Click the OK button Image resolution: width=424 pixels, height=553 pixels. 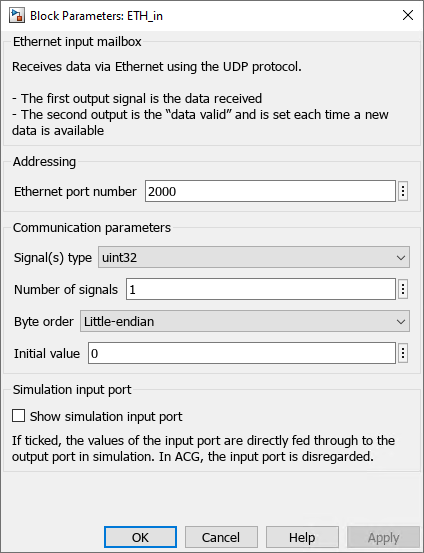click(140, 537)
